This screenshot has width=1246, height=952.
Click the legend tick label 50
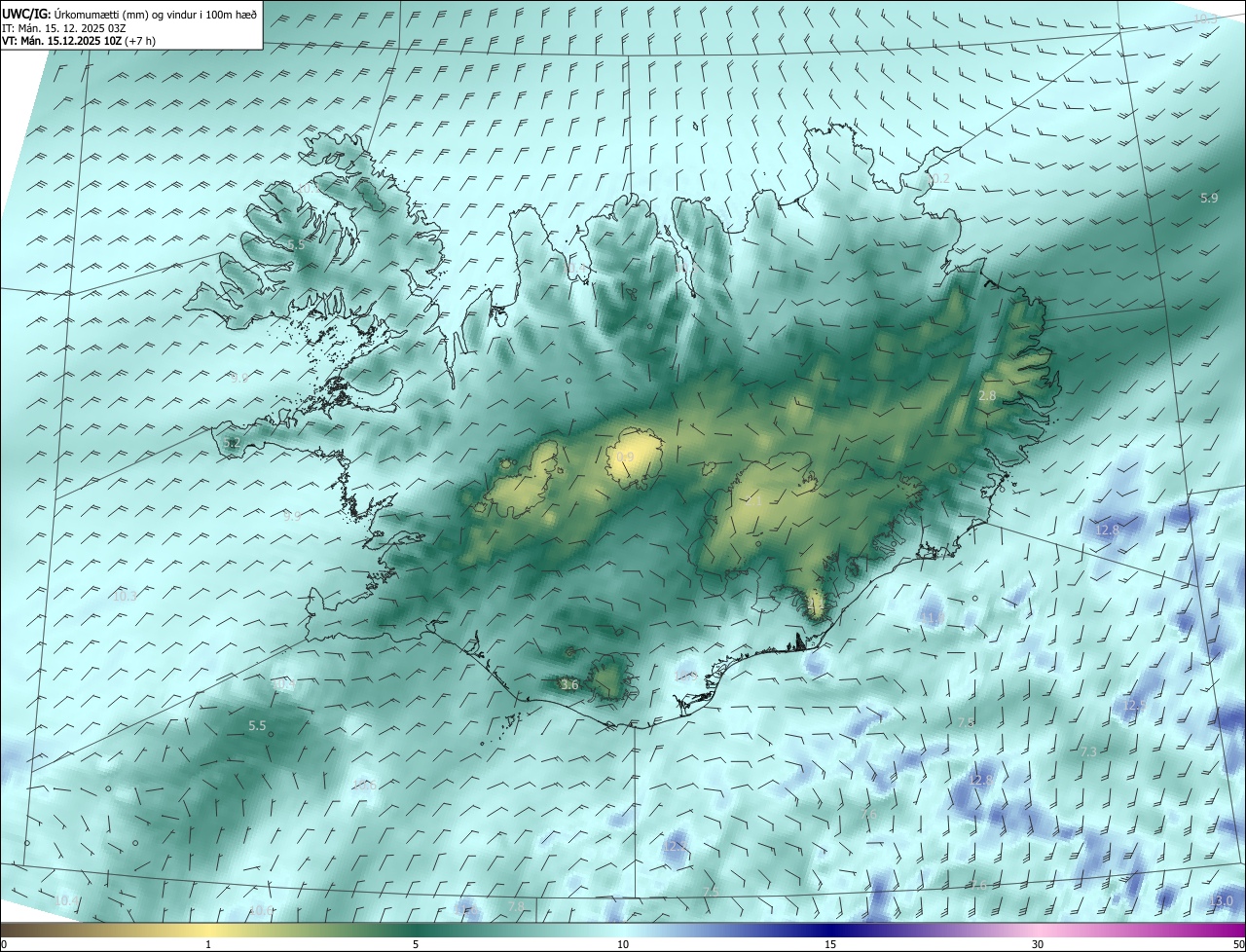pos(1237,944)
